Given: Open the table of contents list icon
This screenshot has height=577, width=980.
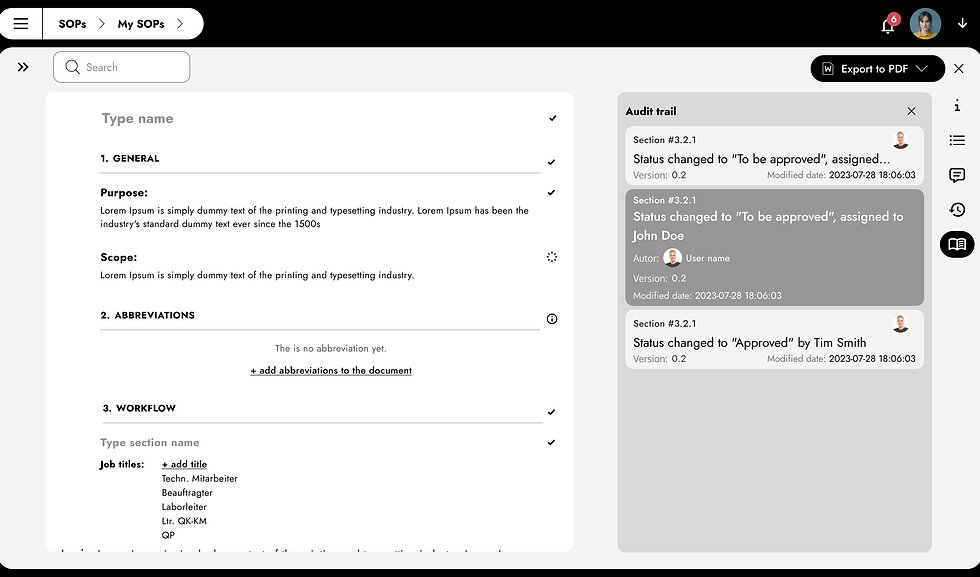Looking at the screenshot, I should pos(957,140).
